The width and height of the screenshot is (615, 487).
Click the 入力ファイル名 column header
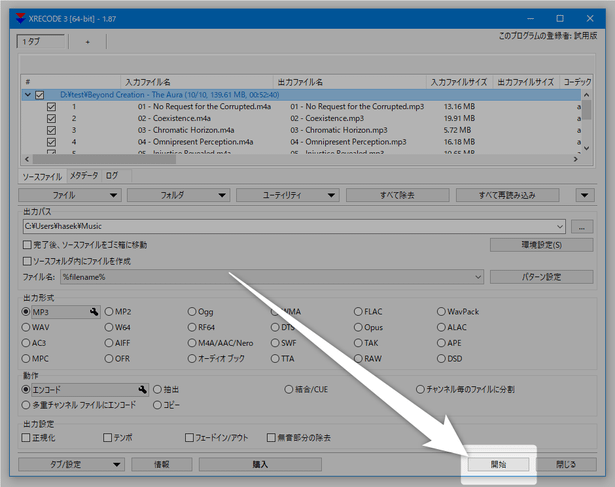click(197, 82)
